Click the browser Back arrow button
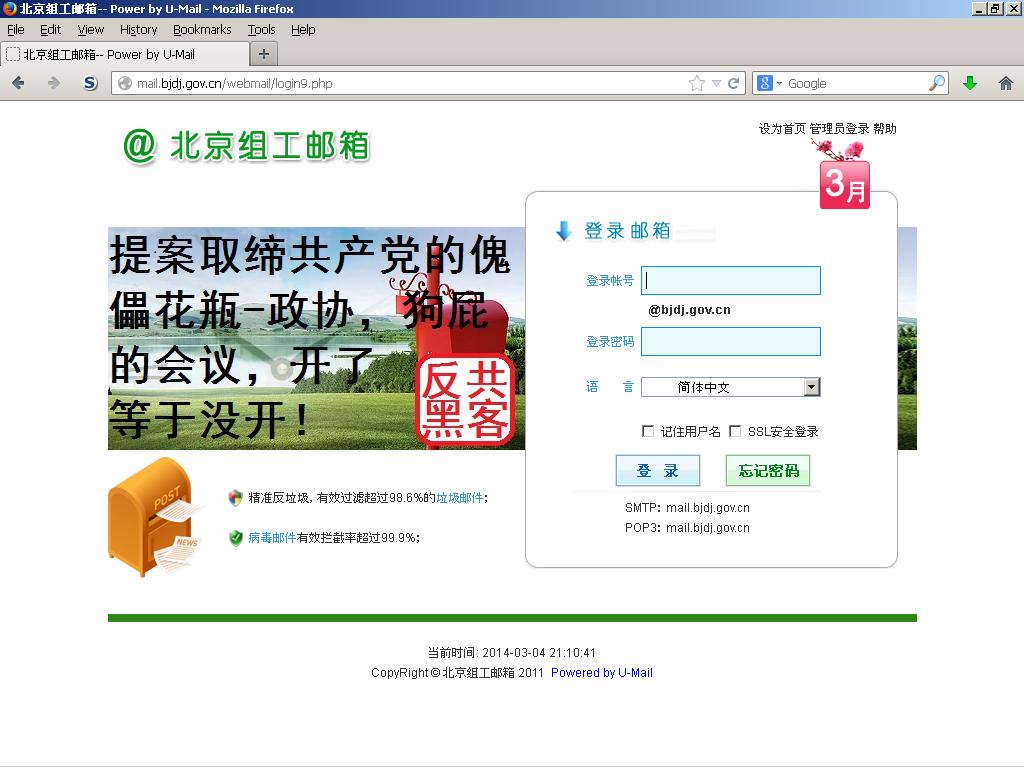Screen dimensions: 1024x768 click(x=18, y=83)
